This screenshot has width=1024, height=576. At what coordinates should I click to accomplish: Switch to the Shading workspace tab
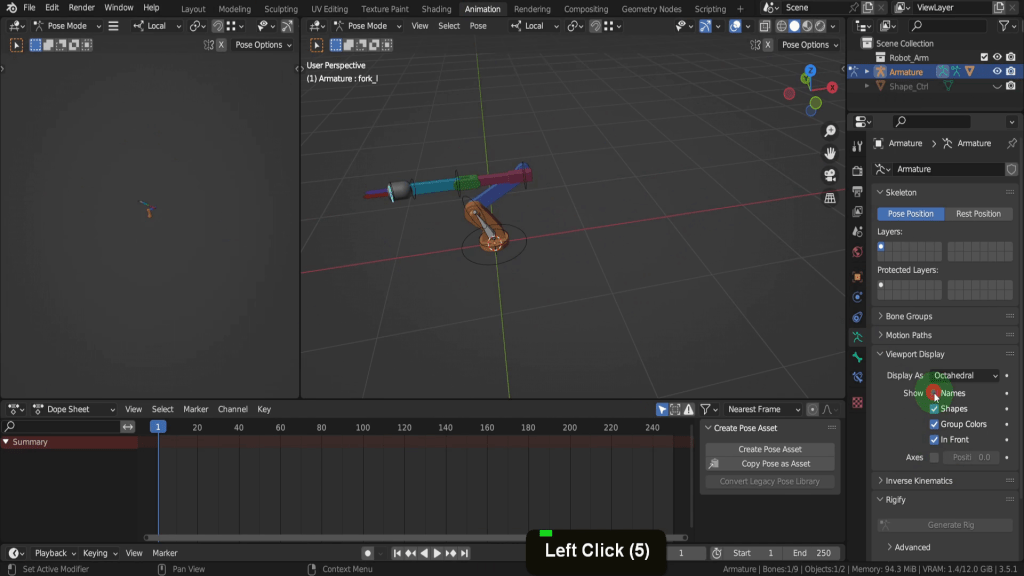[436, 9]
